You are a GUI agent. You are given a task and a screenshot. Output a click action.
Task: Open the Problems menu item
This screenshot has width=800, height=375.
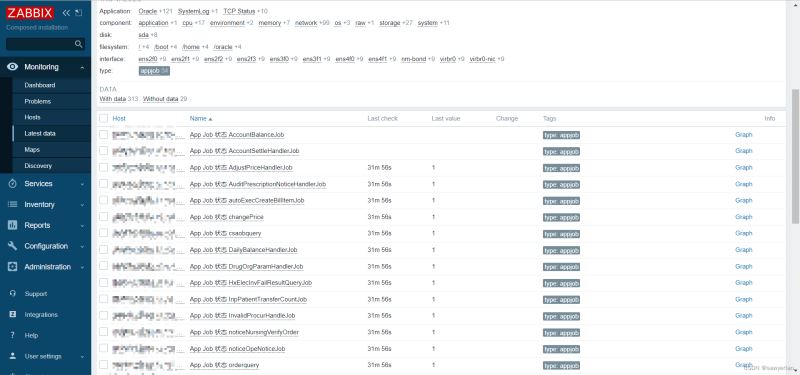click(x=38, y=102)
